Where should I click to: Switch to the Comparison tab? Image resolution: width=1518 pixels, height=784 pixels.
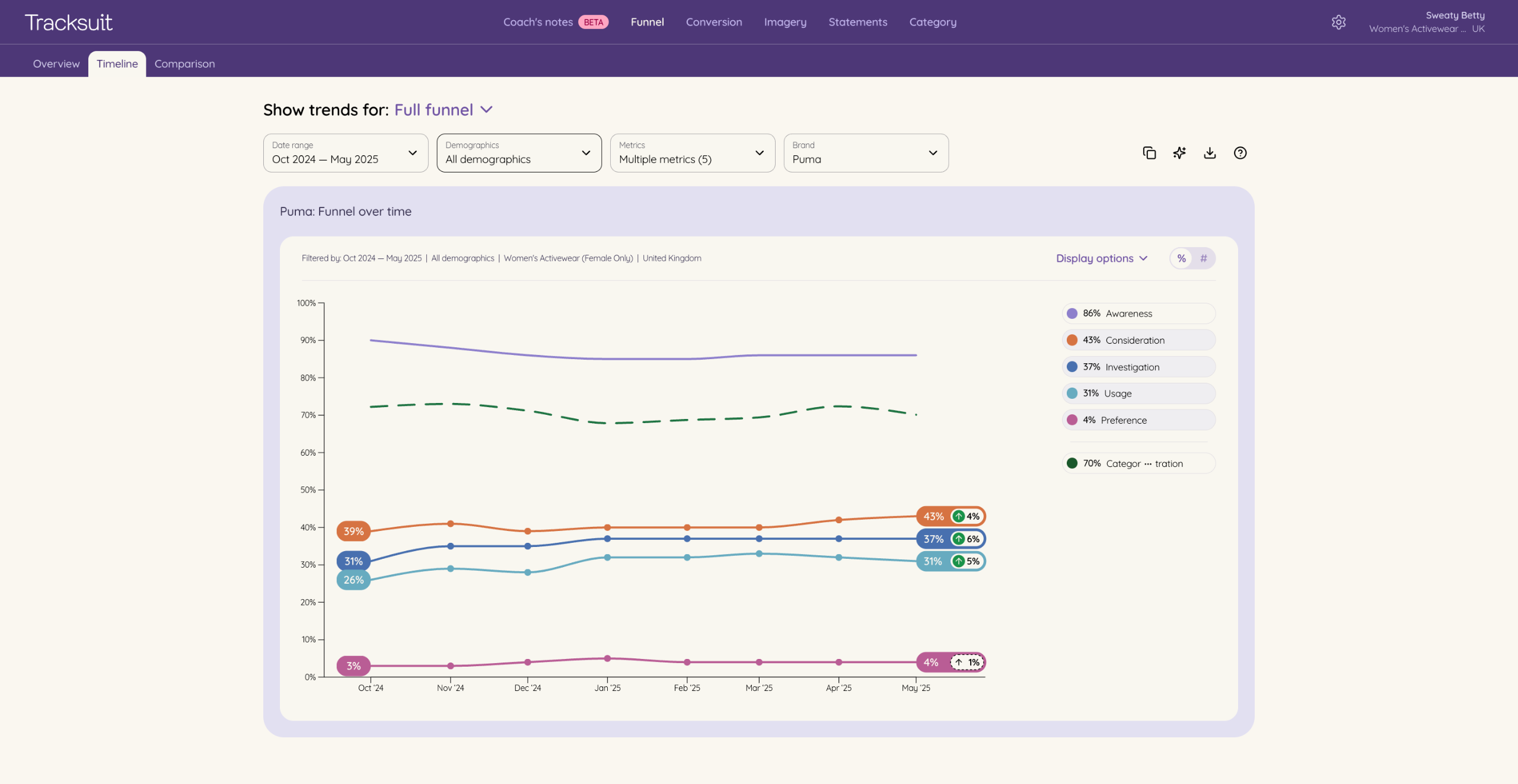tap(184, 63)
